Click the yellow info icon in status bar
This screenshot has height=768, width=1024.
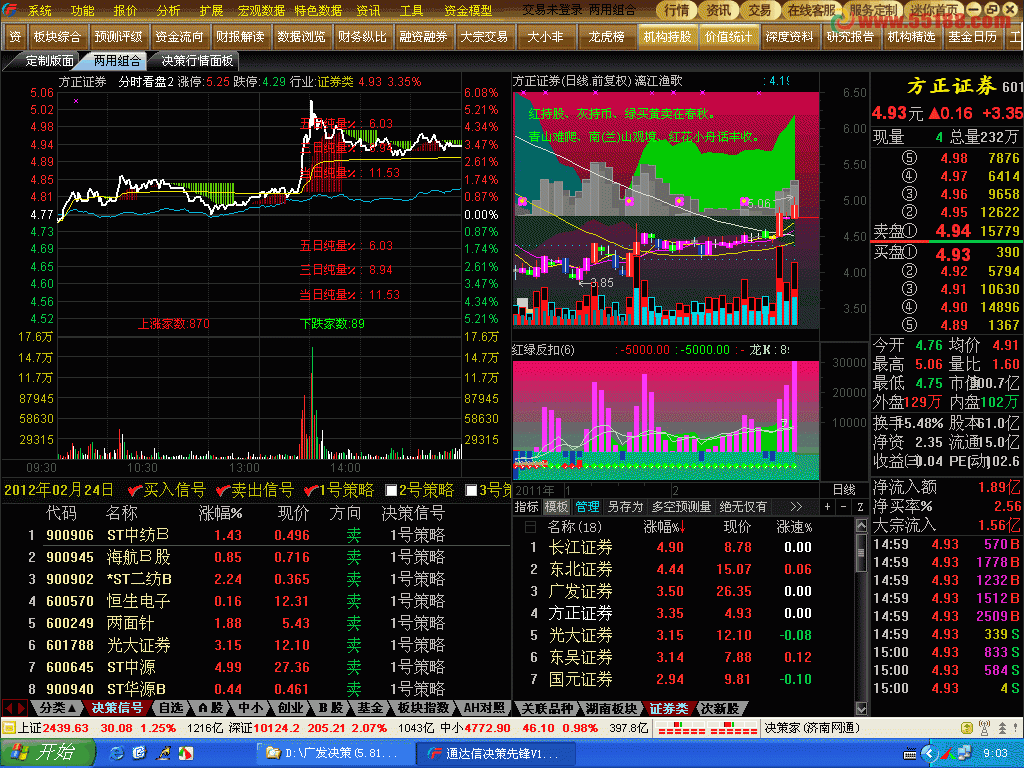(968, 728)
